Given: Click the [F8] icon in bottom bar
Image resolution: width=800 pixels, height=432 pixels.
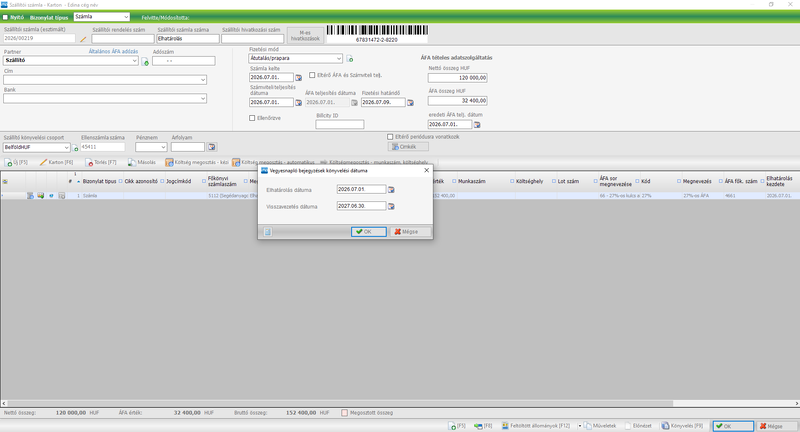Looking at the screenshot, I should point(483,426).
